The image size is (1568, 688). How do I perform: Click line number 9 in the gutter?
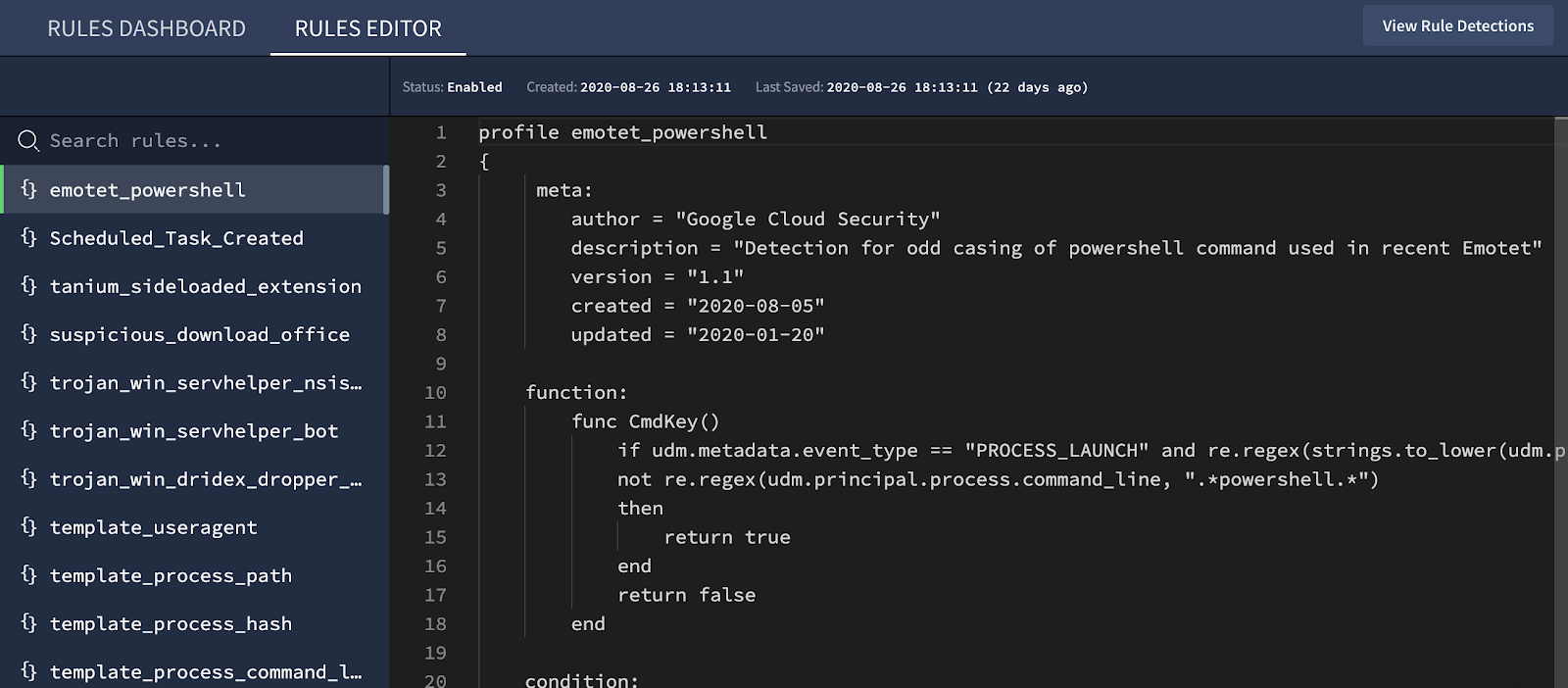(441, 364)
